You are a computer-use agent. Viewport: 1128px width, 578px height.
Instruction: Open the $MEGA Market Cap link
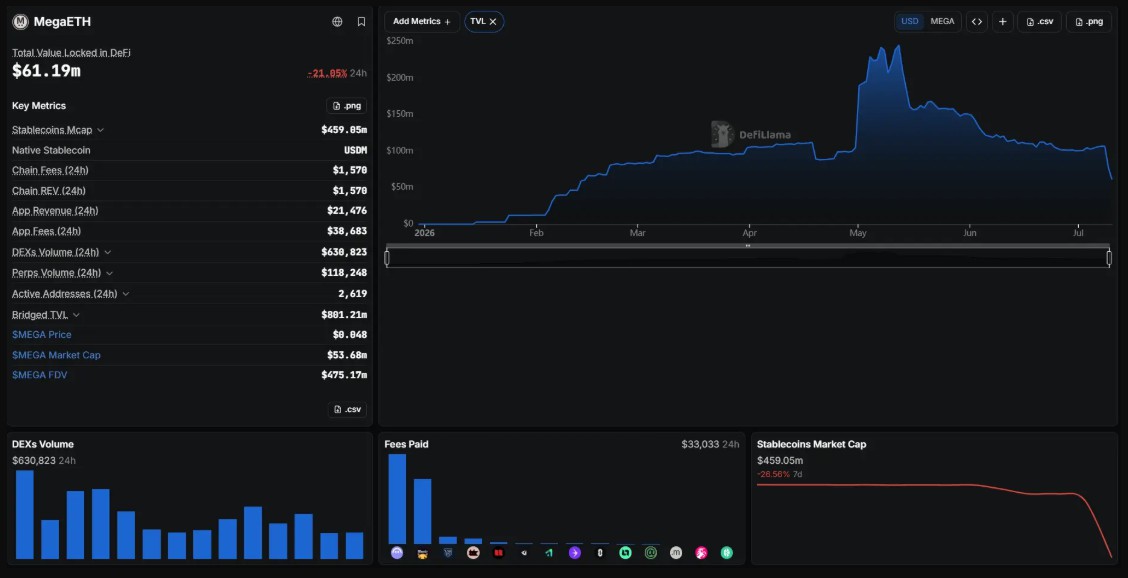(x=56, y=355)
